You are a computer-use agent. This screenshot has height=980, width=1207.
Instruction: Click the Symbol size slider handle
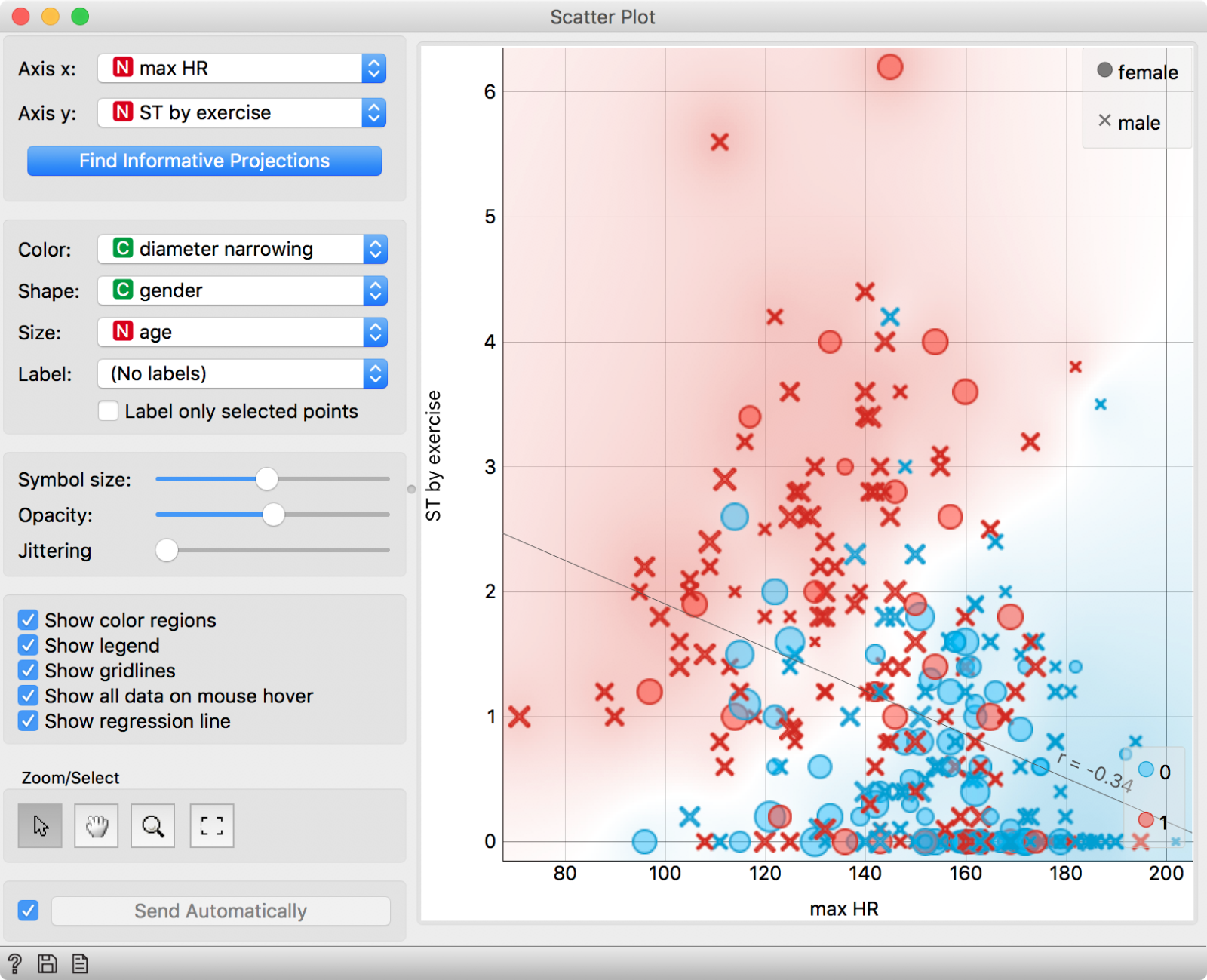[x=266, y=479]
